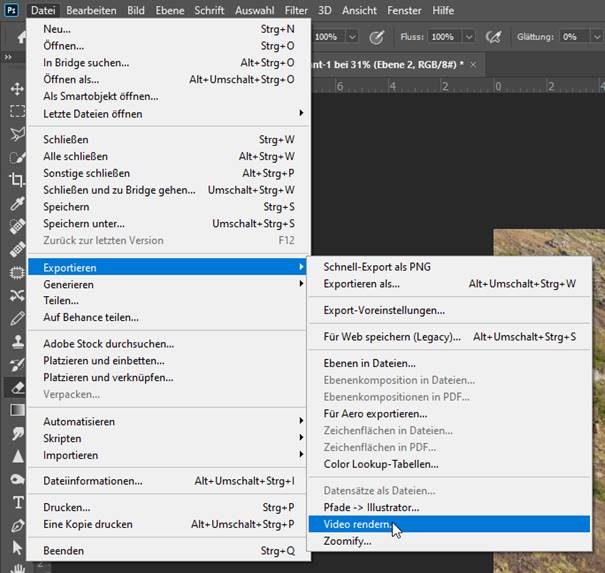The width and height of the screenshot is (605, 573).
Task: Select the Type tool
Action: pyautogui.click(x=18, y=502)
